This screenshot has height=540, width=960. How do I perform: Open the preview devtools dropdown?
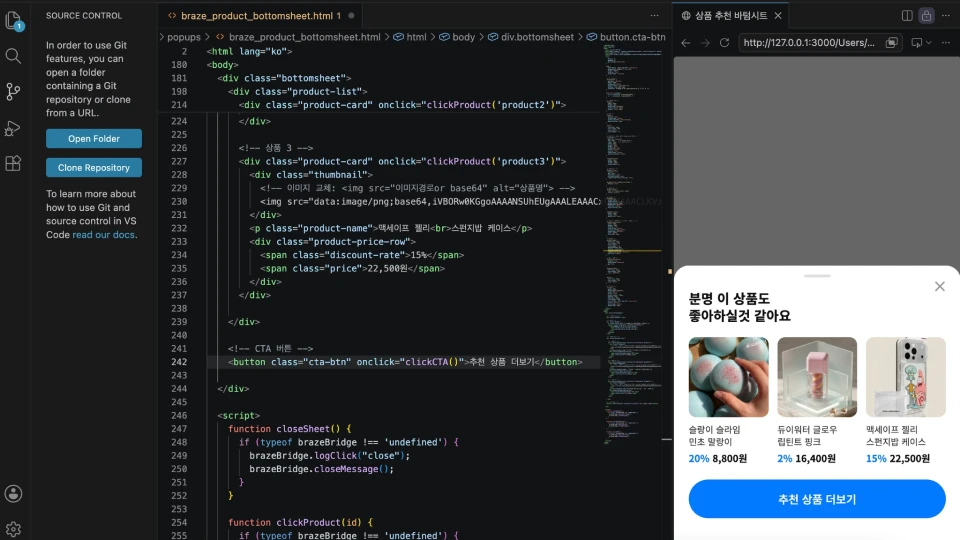921,43
